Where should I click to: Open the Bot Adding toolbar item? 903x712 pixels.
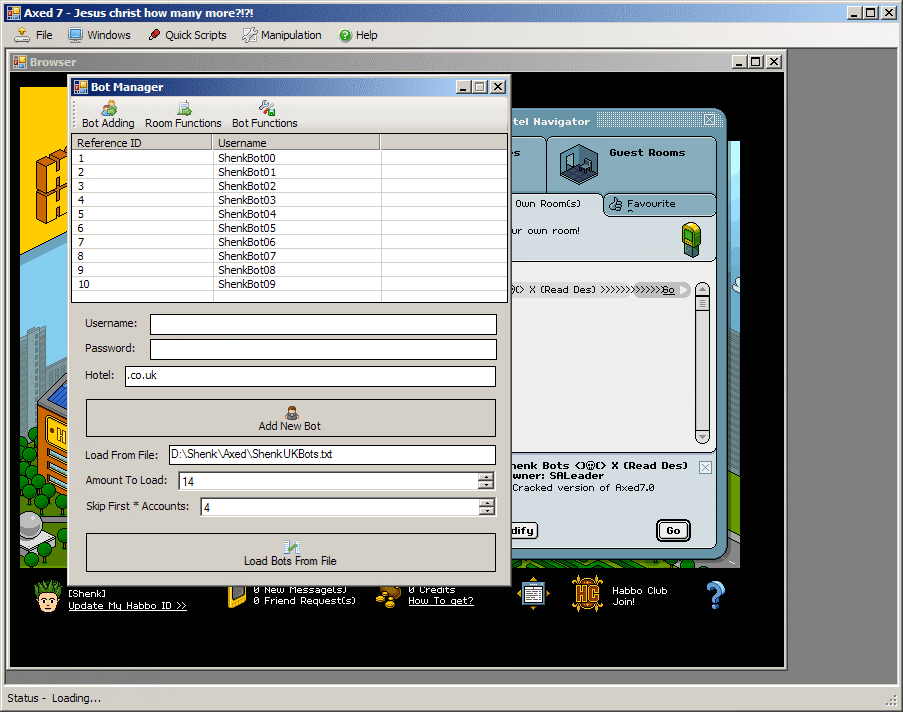click(x=108, y=115)
